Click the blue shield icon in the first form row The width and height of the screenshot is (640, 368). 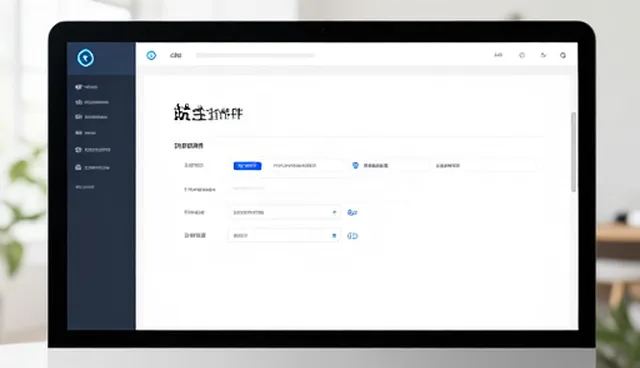pos(356,165)
